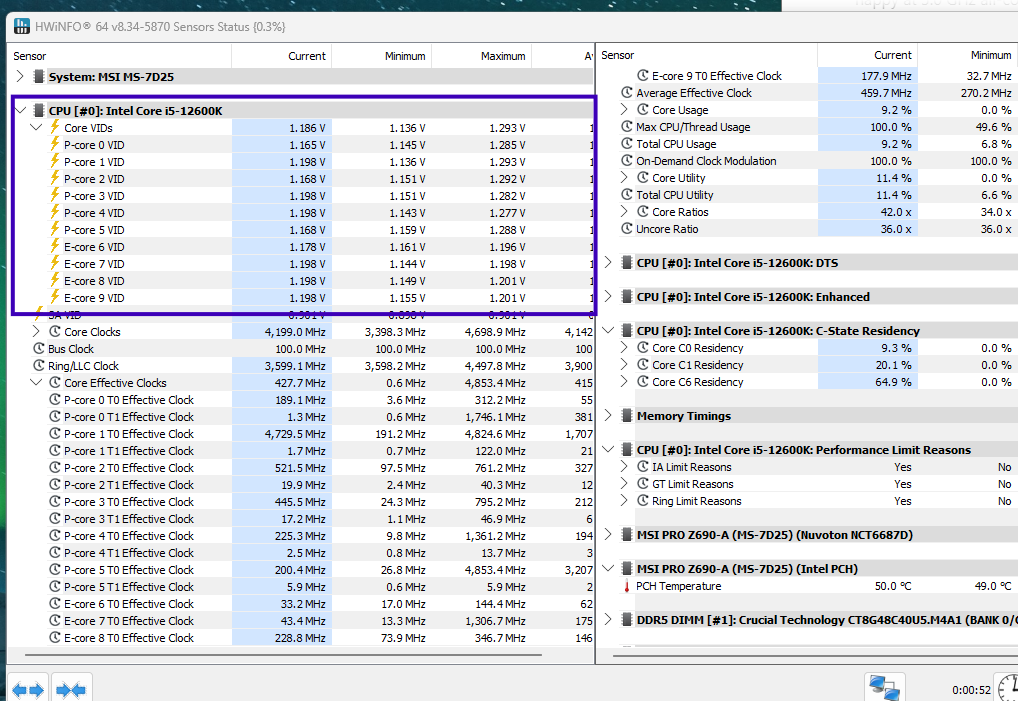Select the PCH Temperature row
The height and width of the screenshot is (701, 1018).
tap(807, 586)
